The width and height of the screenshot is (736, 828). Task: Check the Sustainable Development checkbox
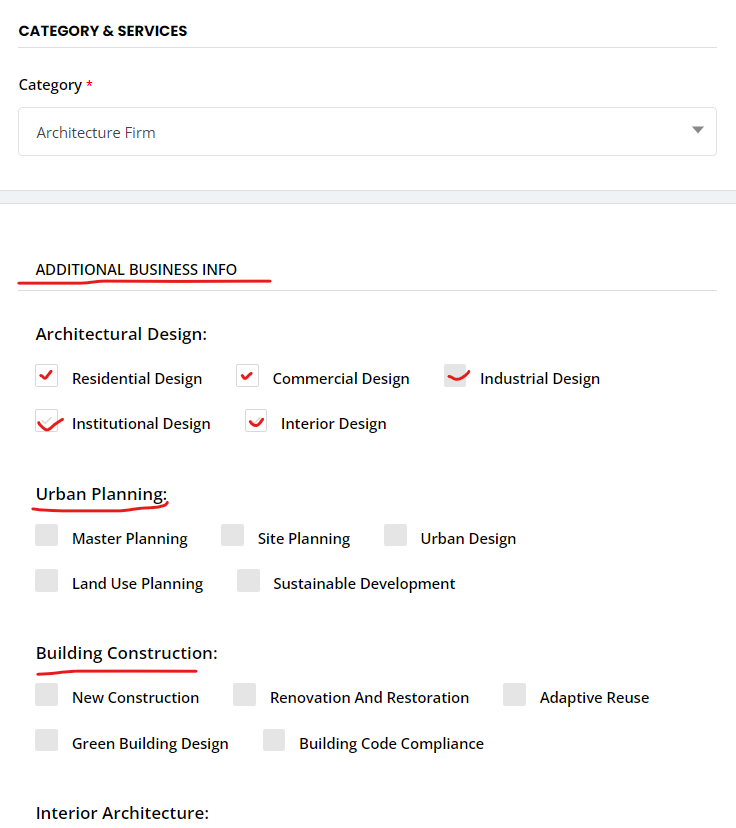(x=248, y=580)
